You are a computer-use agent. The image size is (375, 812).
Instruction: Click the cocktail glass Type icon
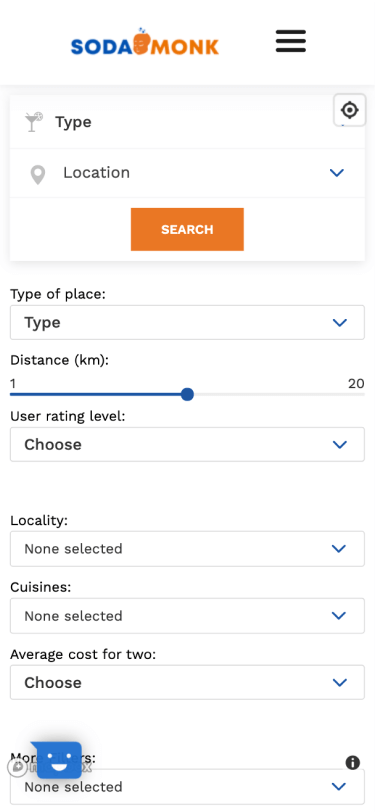pos(34,122)
